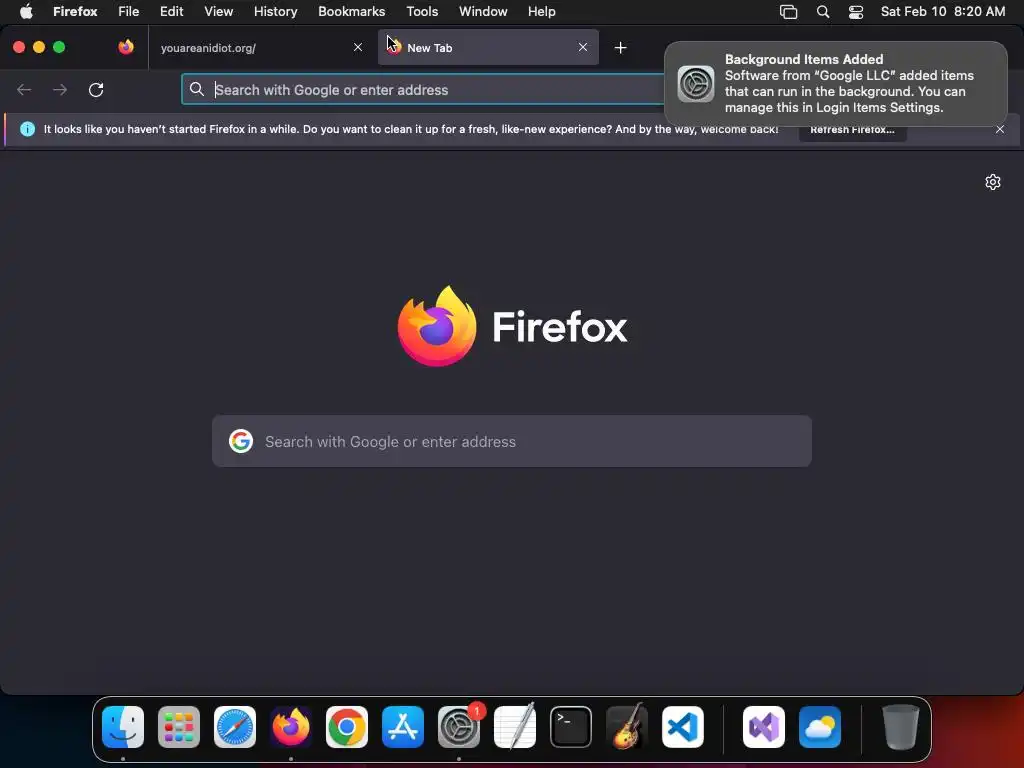Viewport: 1024px width, 768px height.
Task: Click the Firefox icon in the Dock
Action: (x=291, y=727)
